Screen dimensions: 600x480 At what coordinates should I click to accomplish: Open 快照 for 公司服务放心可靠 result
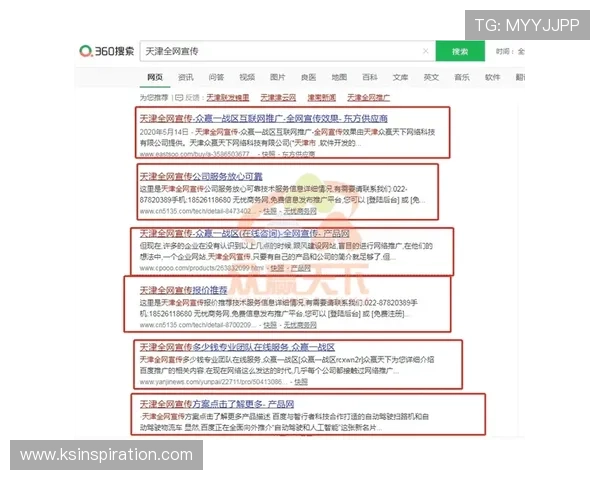[x=270, y=211]
